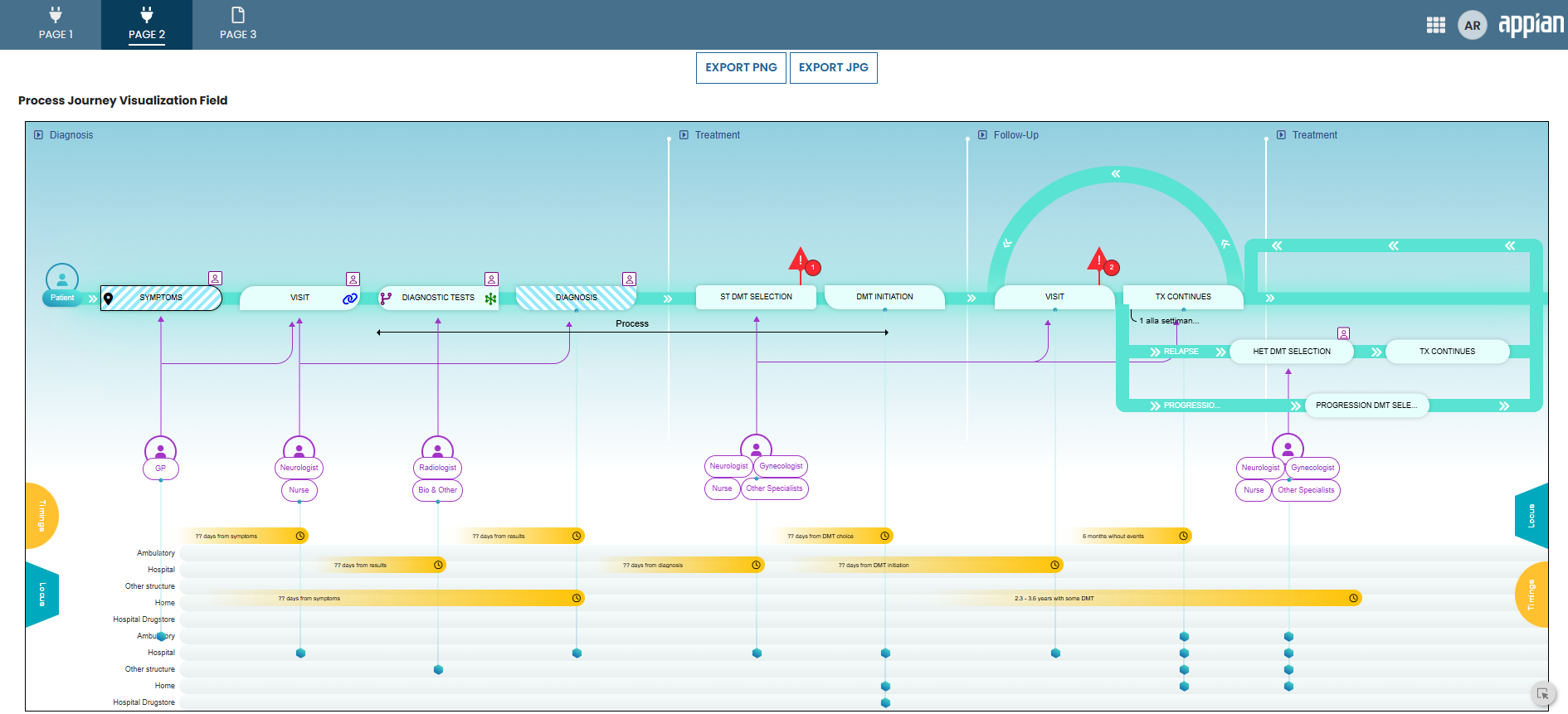The width and height of the screenshot is (1568, 714).
Task: Click the alert marker numbered 1
Action: point(813,267)
